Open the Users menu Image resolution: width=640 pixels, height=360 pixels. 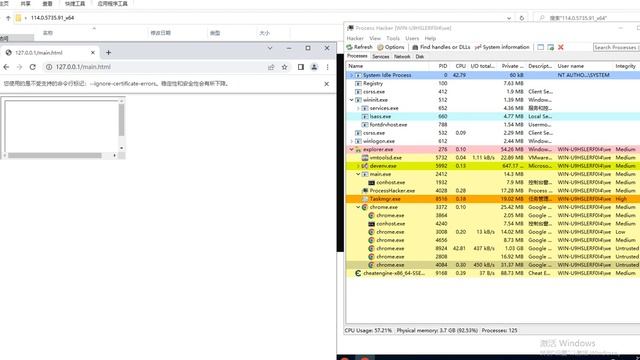coord(412,38)
